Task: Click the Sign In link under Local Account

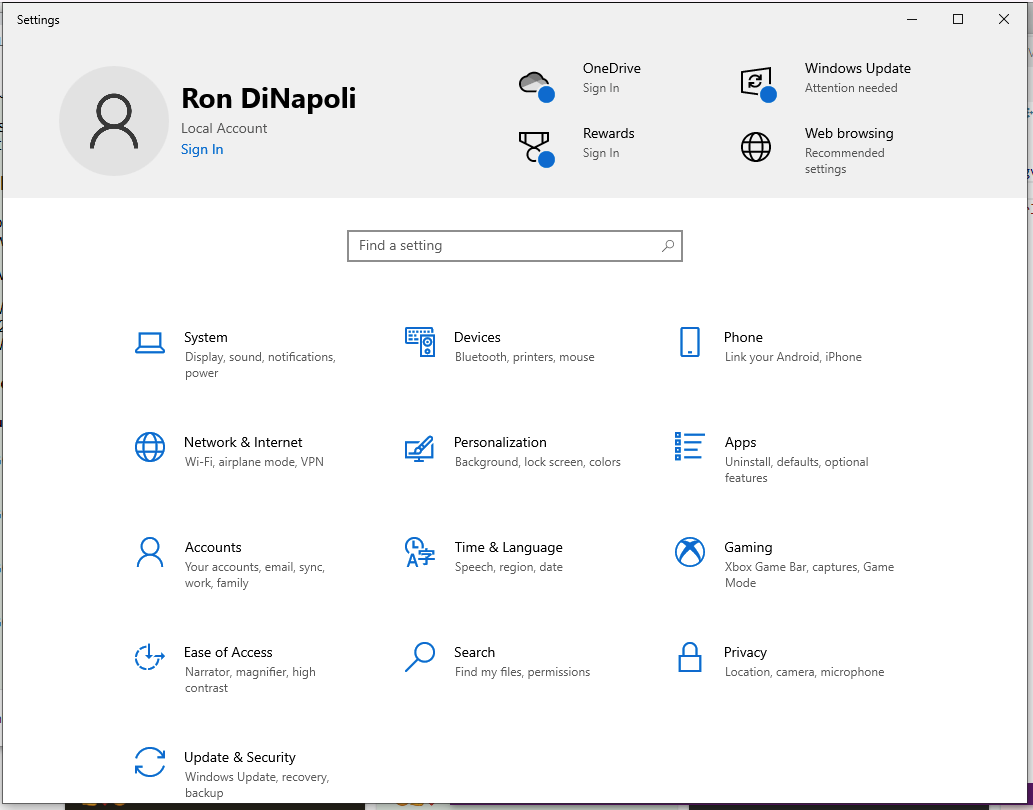Action: 202,150
